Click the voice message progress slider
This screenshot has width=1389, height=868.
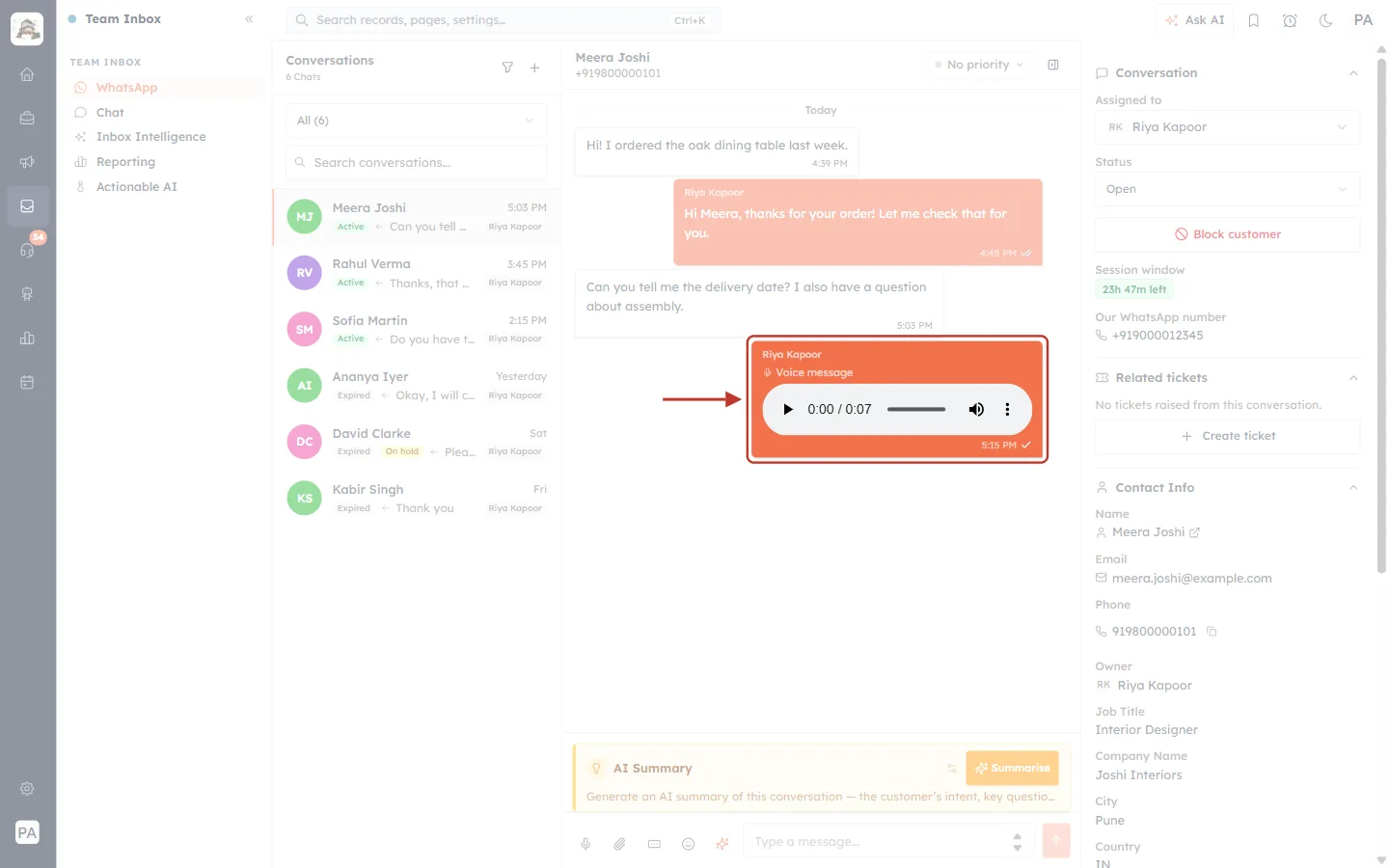point(916,409)
